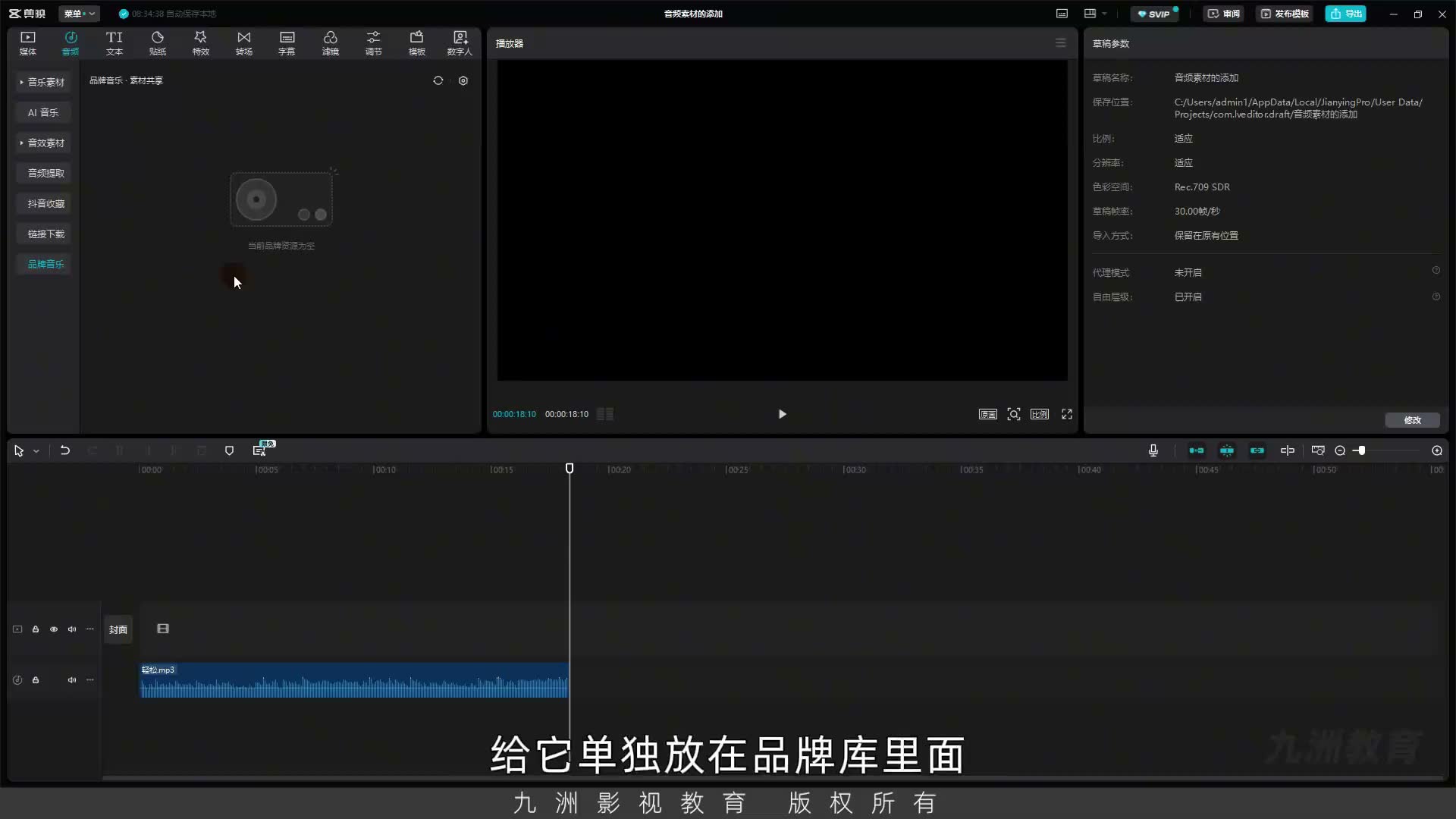This screenshot has width=1456, height=819.
Task: Click info icon beside 自由层级
Action: click(x=1436, y=297)
